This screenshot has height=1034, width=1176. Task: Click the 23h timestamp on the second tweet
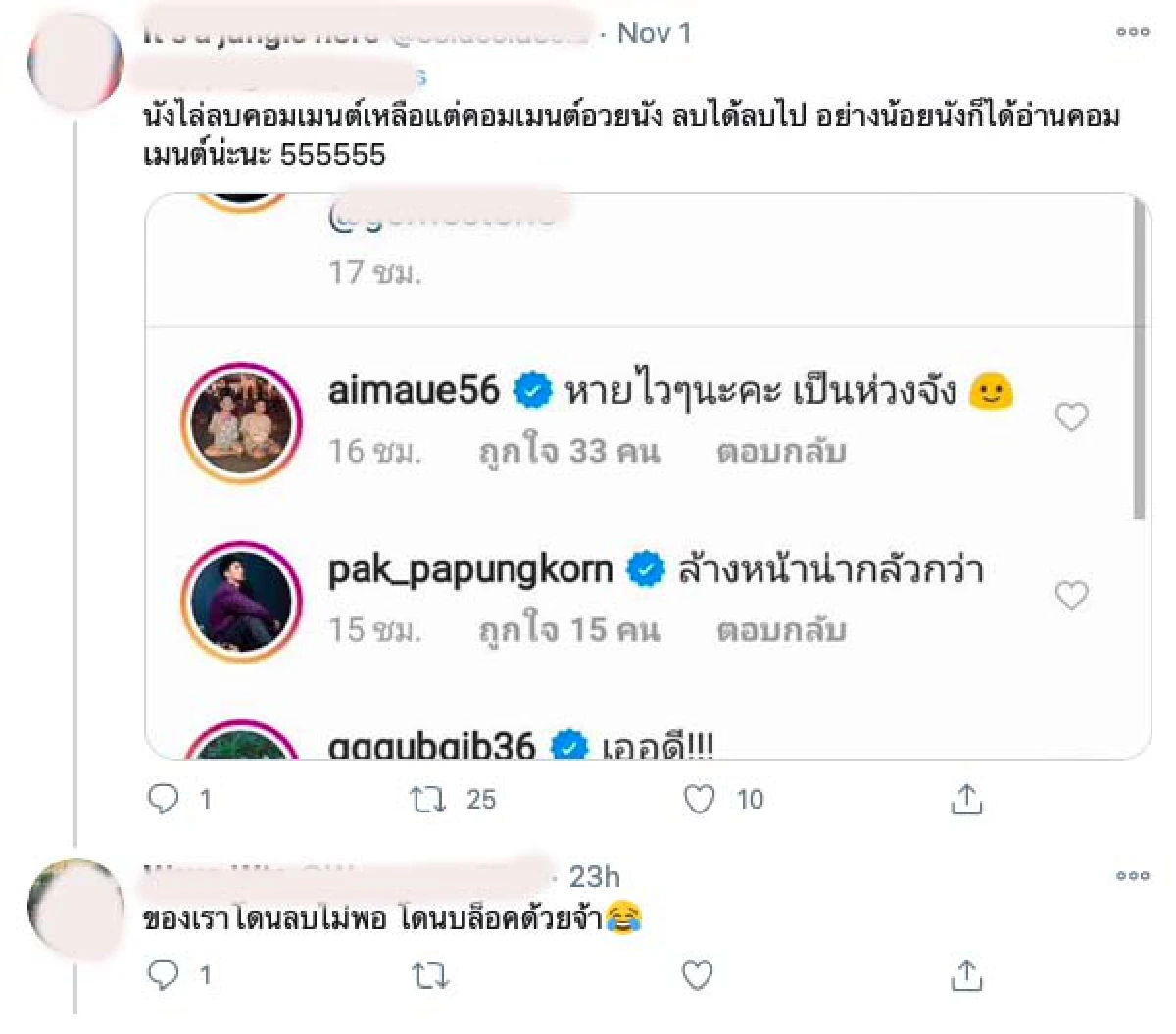(596, 877)
